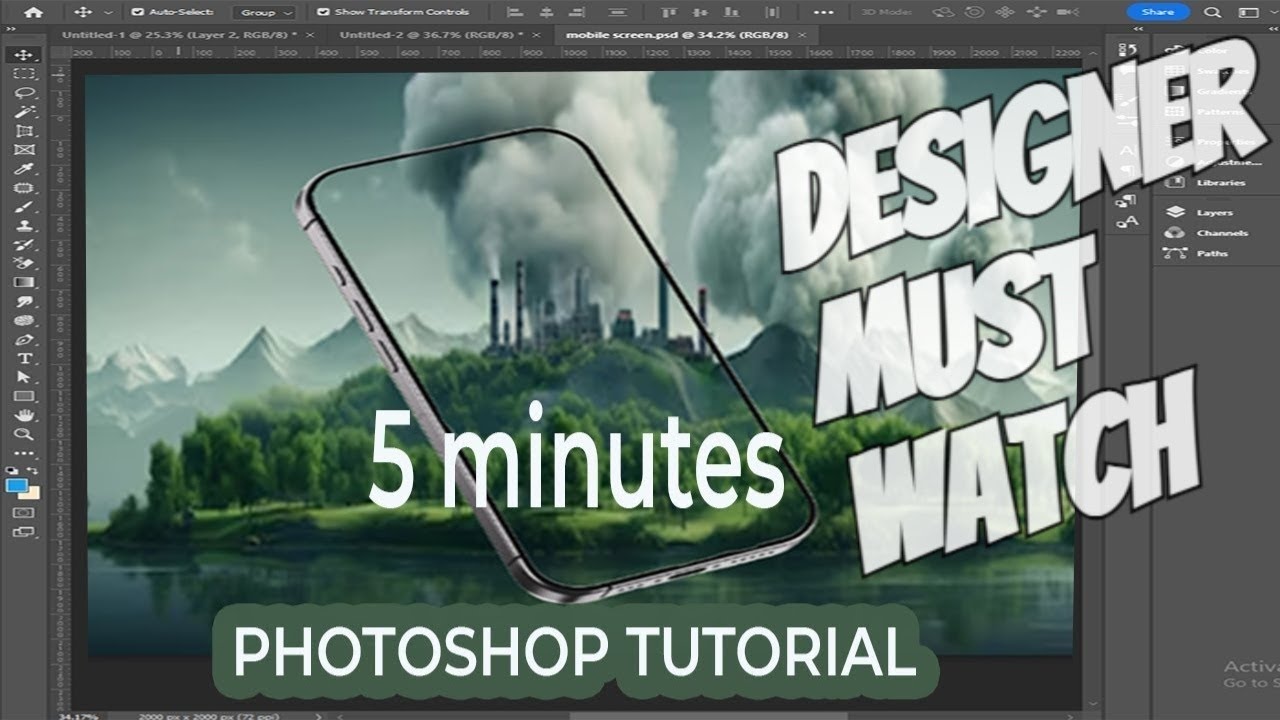Click the Home icon
1280x720 pixels.
pyautogui.click(x=34, y=12)
